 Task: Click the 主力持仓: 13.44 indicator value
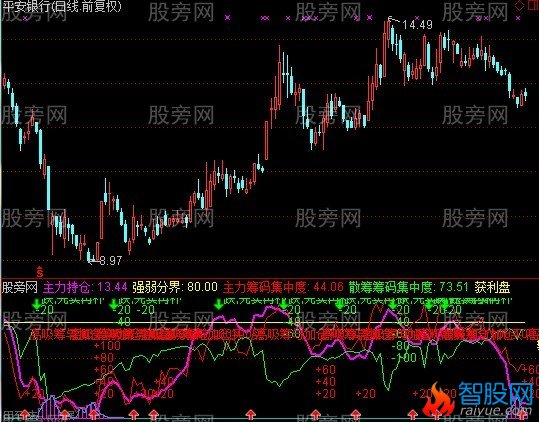pyautogui.click(x=85, y=287)
